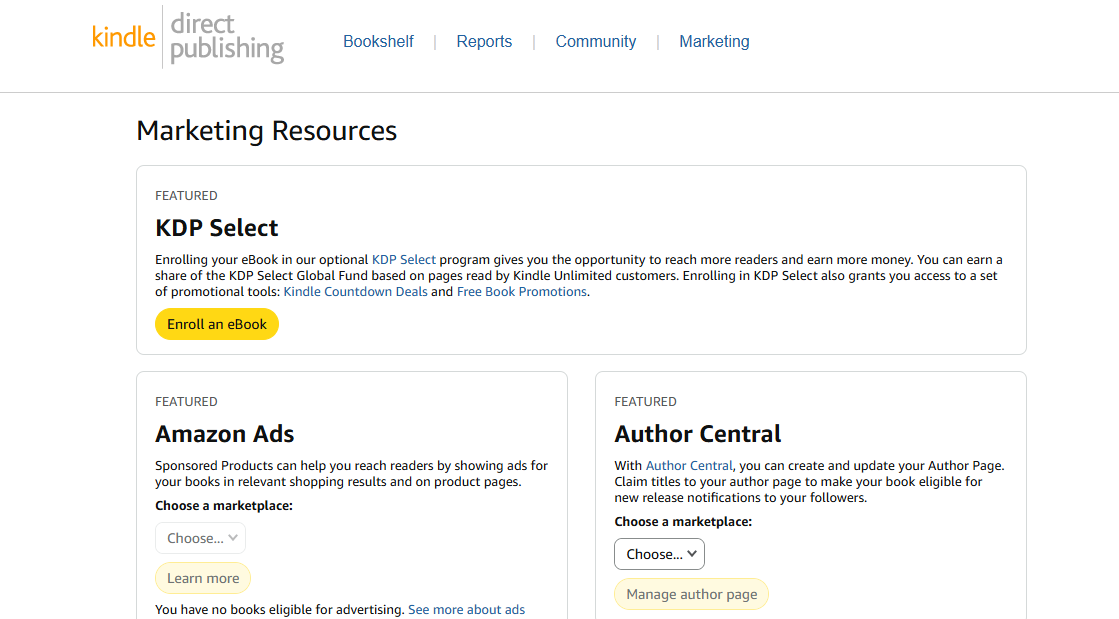Click the See more about ads link

(x=466, y=609)
